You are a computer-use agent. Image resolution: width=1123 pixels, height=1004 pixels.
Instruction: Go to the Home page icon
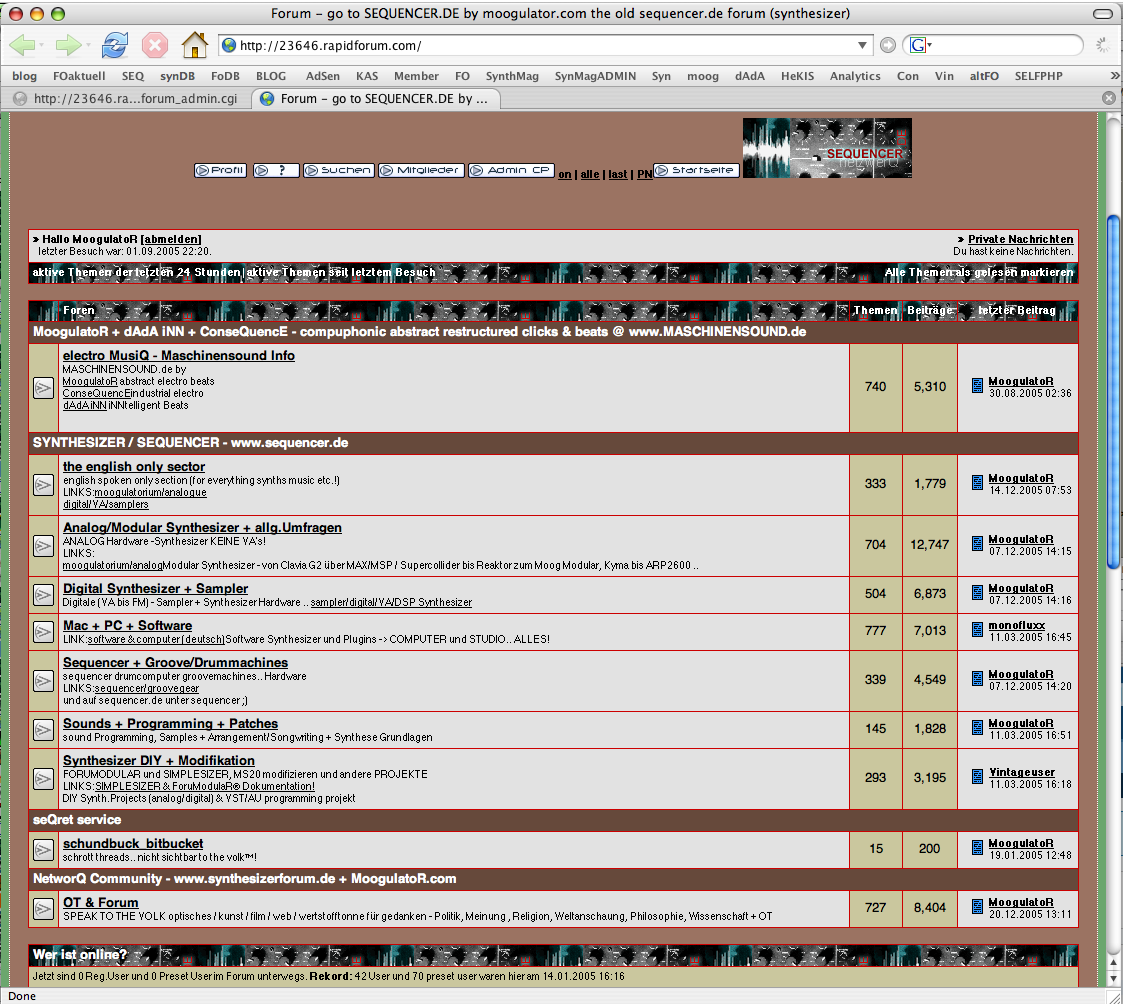tap(194, 45)
